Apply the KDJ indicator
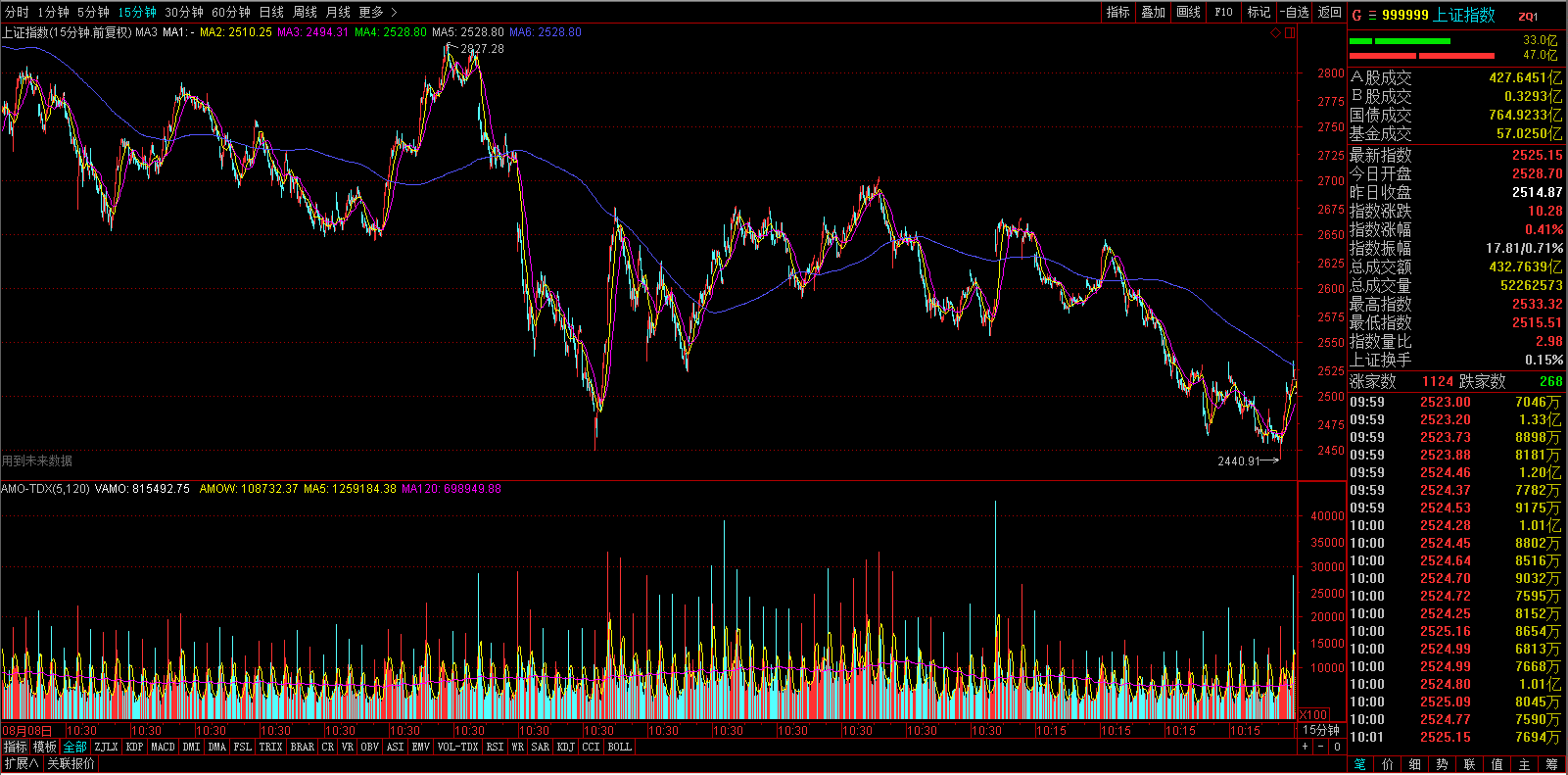This screenshot has height=775, width=1568. click(565, 747)
